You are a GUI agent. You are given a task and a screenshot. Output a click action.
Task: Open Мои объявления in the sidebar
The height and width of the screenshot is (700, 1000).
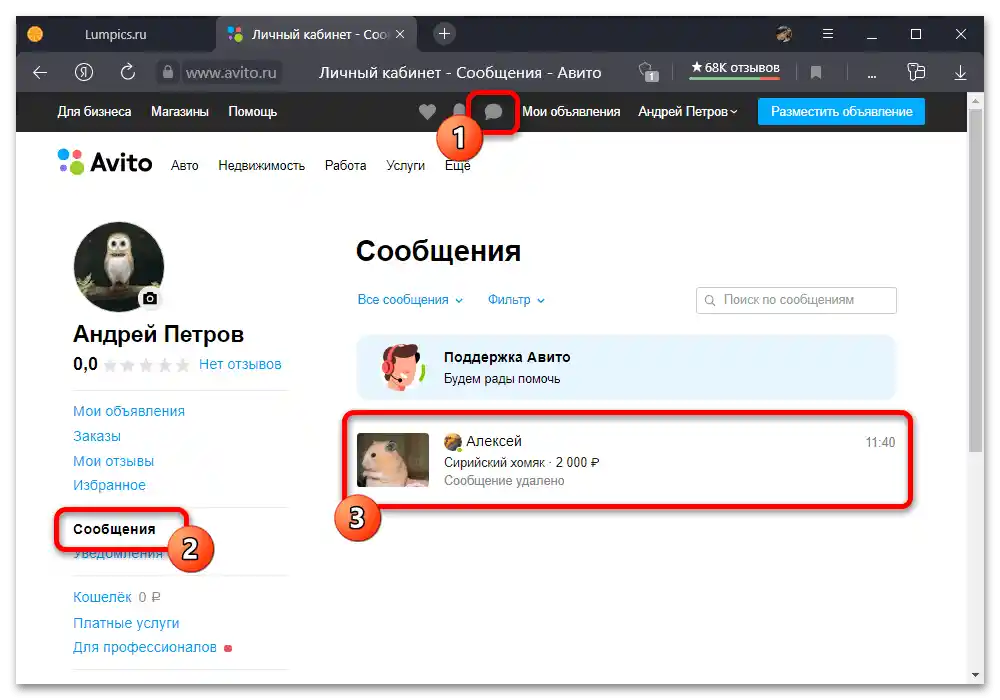click(x=129, y=411)
